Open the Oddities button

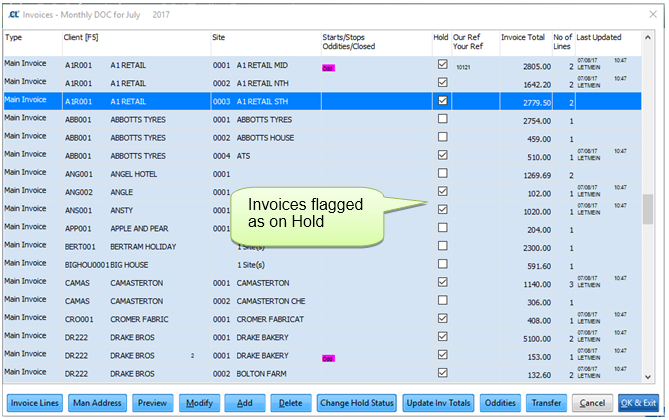tap(500, 402)
